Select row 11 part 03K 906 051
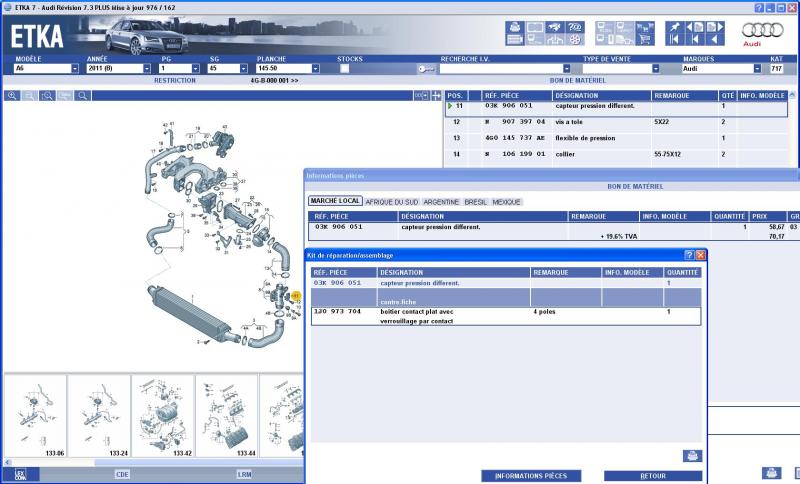 (x=616, y=109)
